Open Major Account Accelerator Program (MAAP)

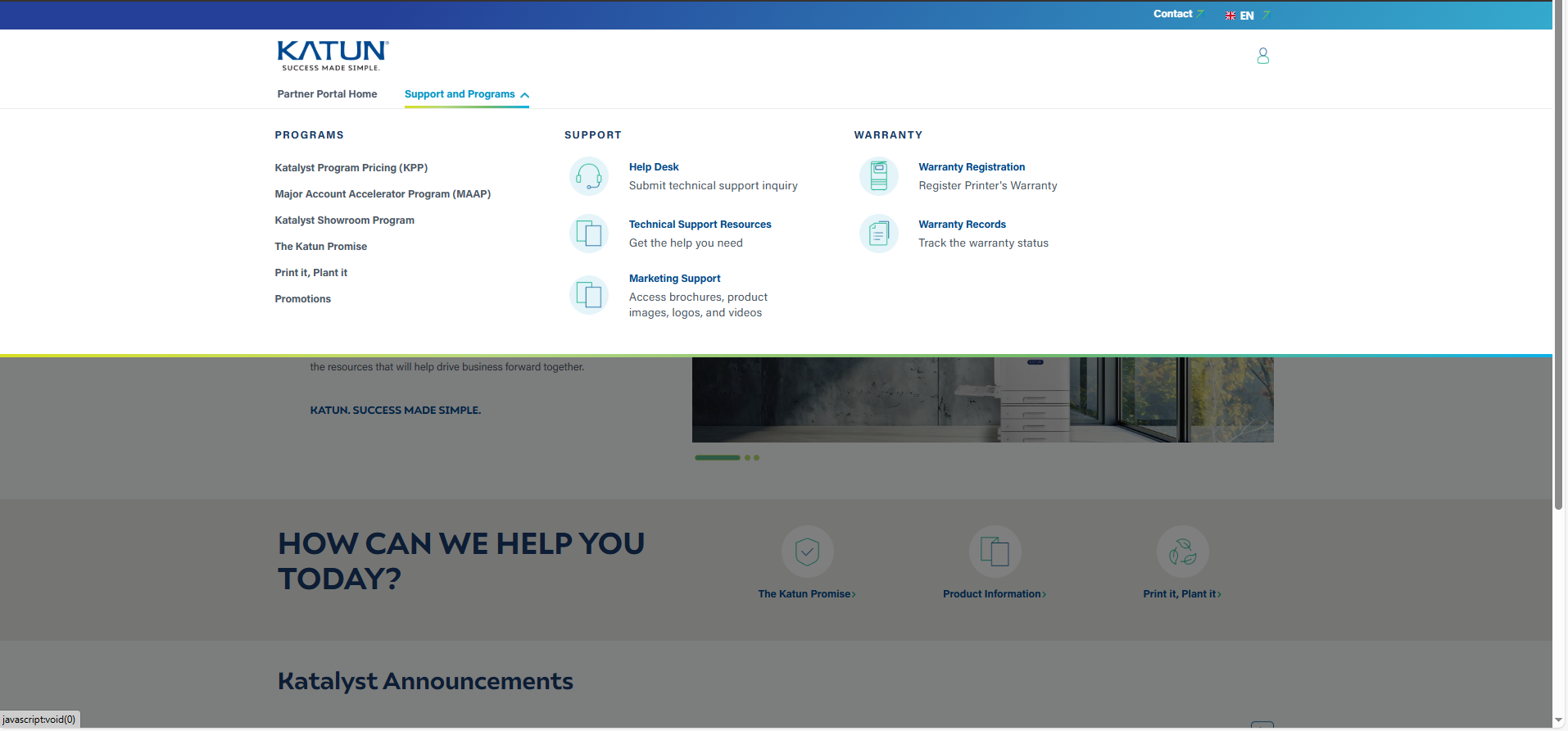(383, 194)
